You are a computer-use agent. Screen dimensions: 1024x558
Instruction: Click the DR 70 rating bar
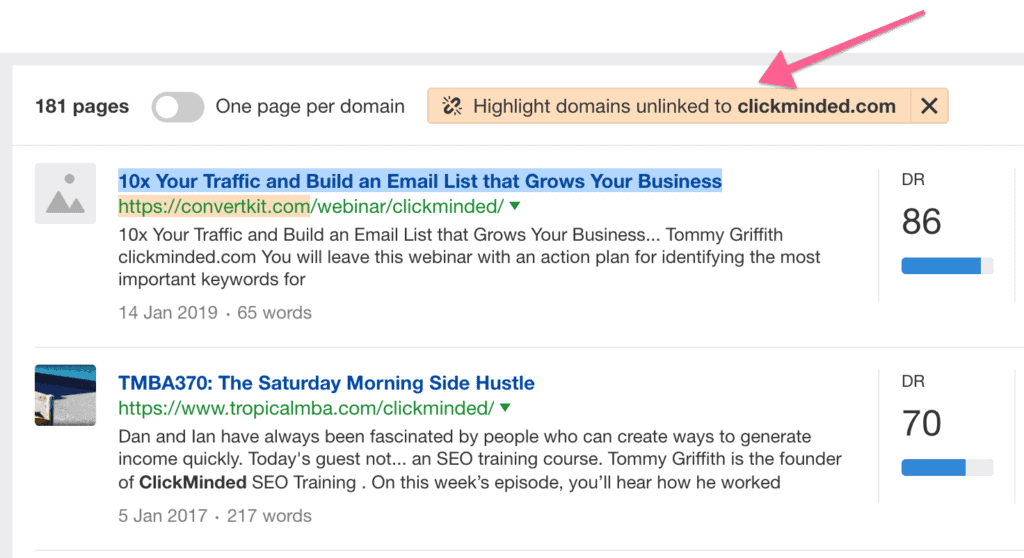[947, 468]
